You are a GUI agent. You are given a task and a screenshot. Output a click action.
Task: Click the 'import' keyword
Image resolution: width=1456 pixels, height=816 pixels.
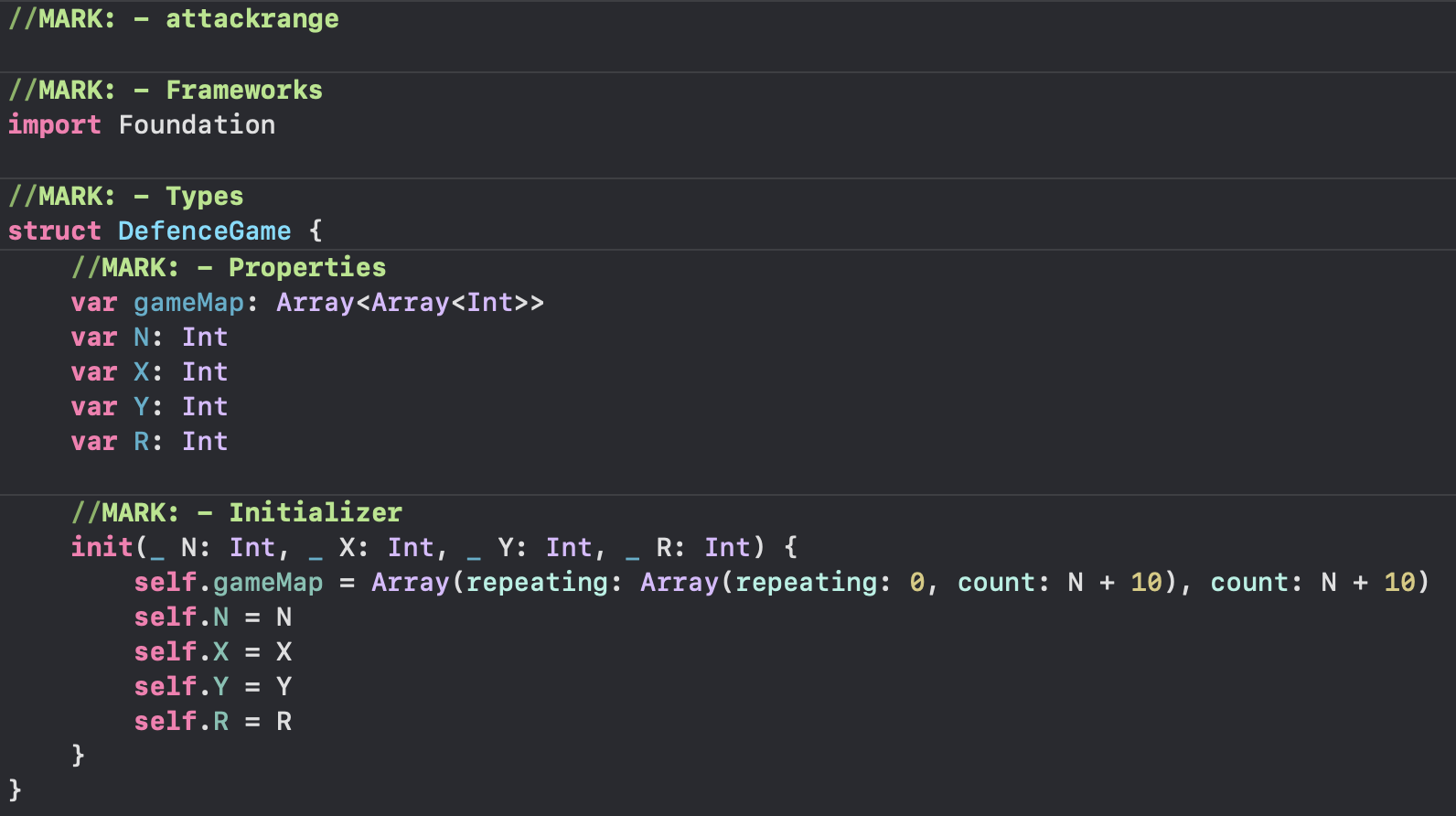55,125
